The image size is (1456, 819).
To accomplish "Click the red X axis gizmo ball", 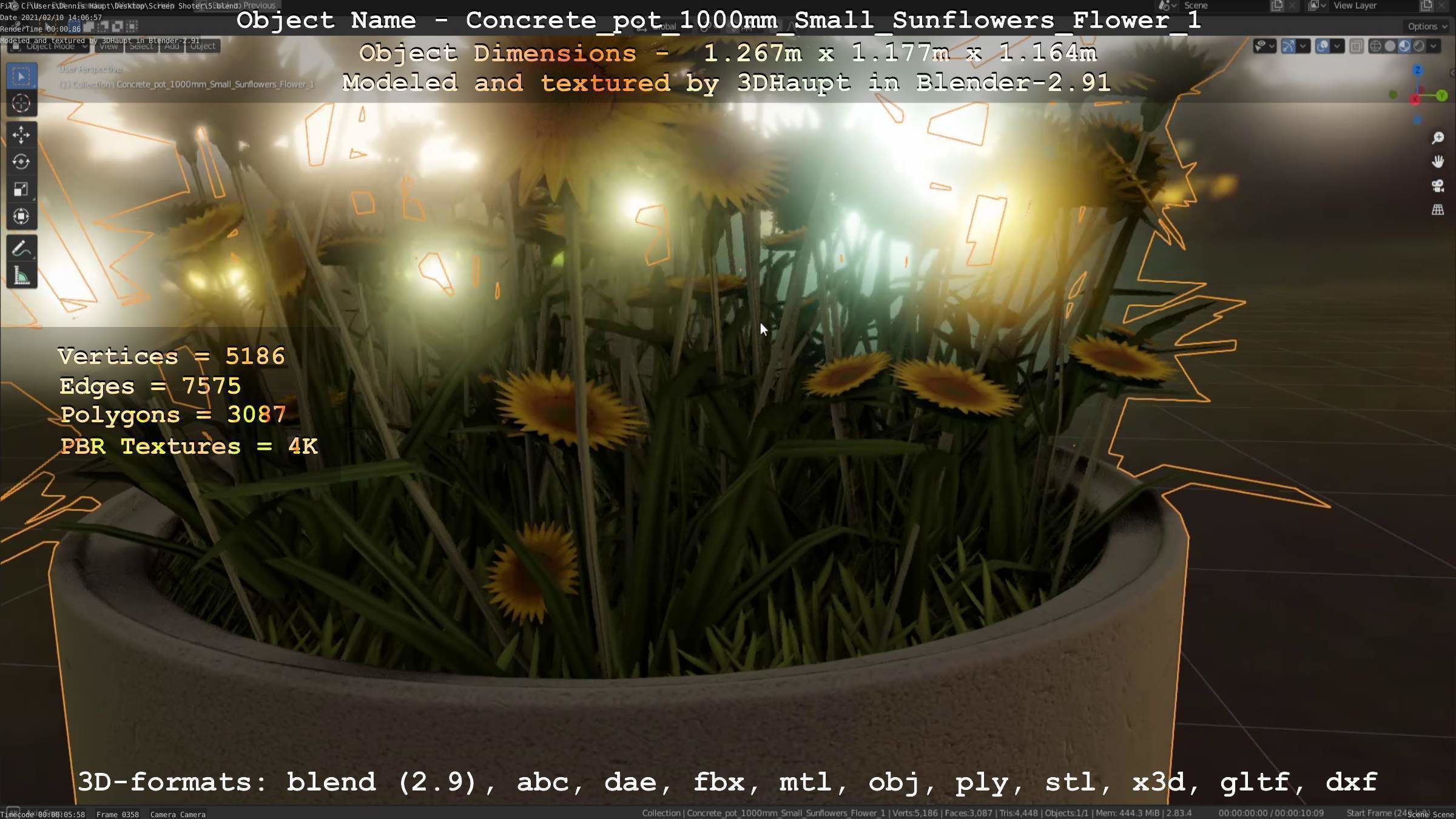I will point(1415,99).
